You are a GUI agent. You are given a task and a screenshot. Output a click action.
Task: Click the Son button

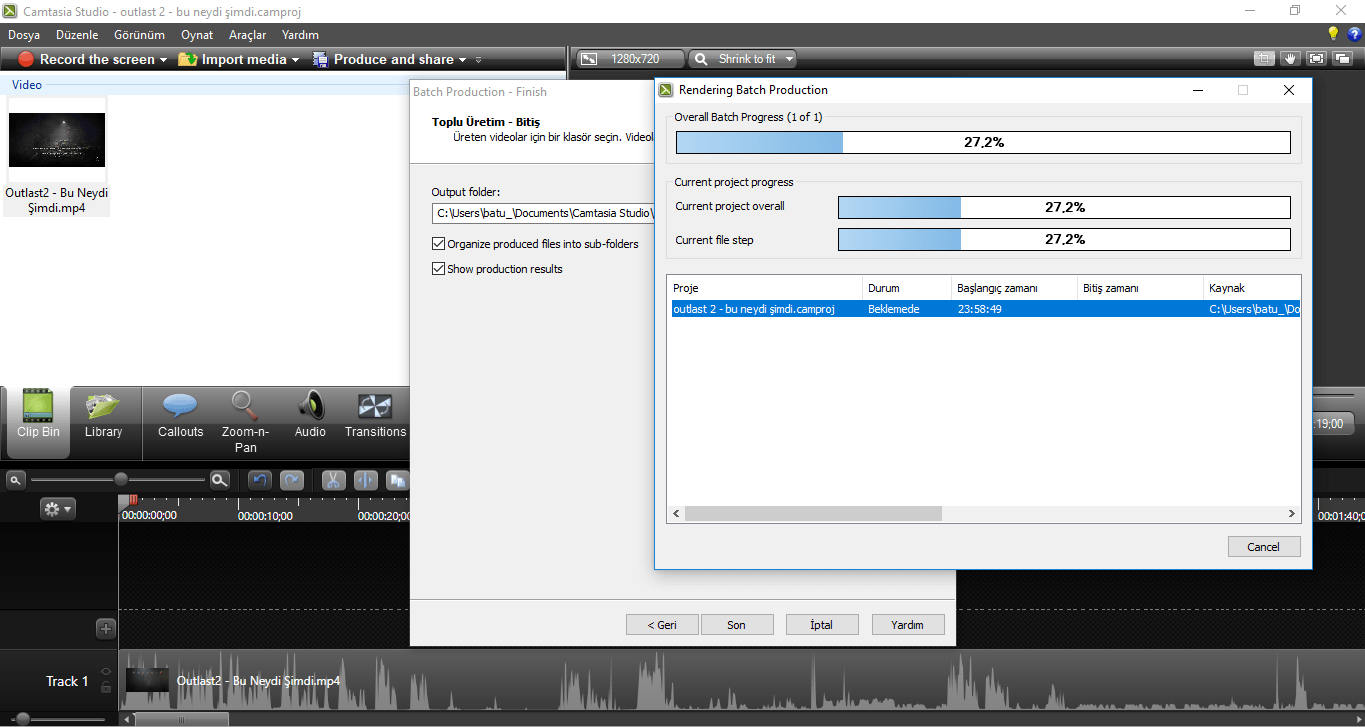tap(736, 624)
